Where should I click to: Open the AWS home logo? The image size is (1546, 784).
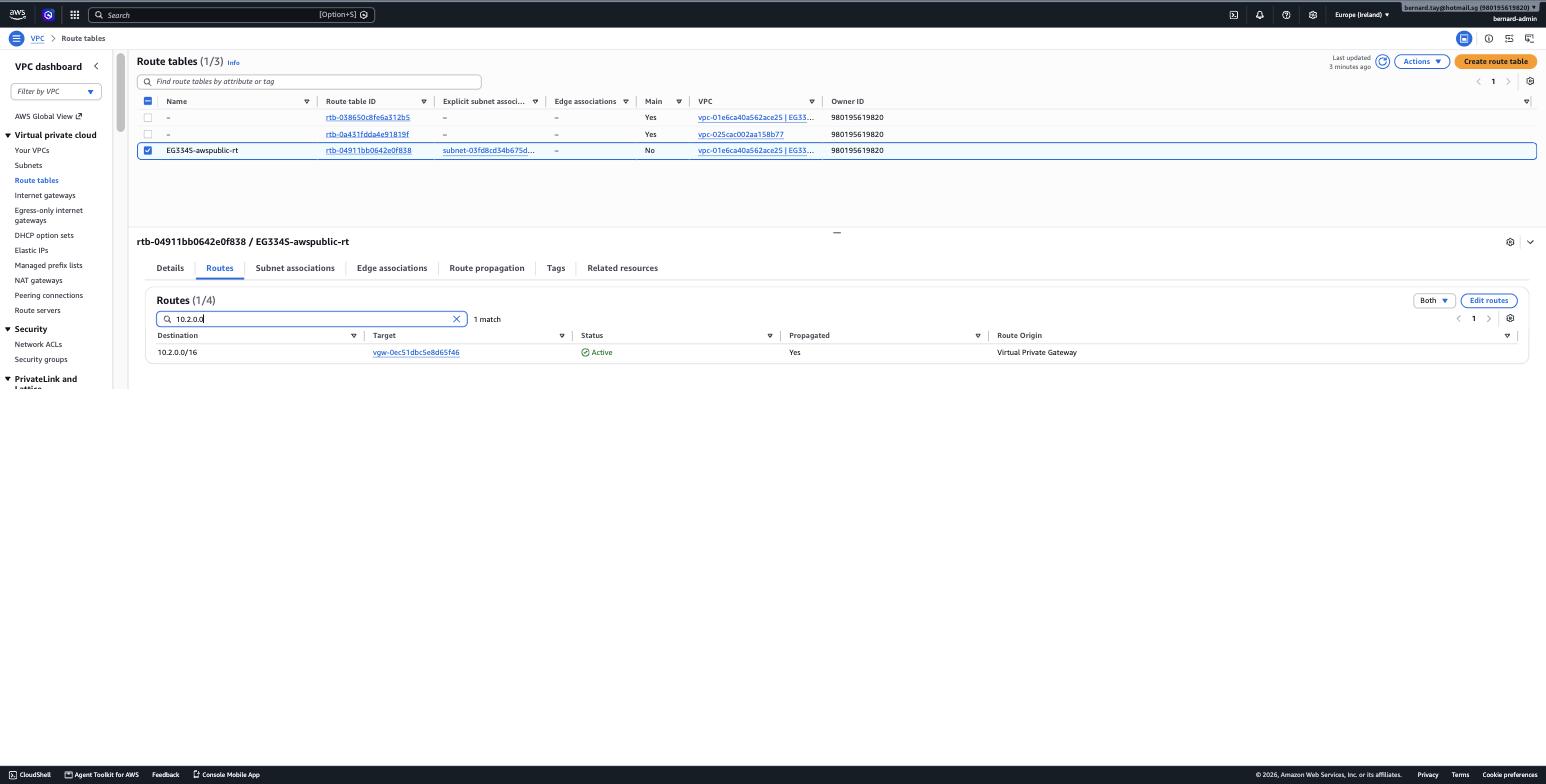pyautogui.click(x=18, y=14)
